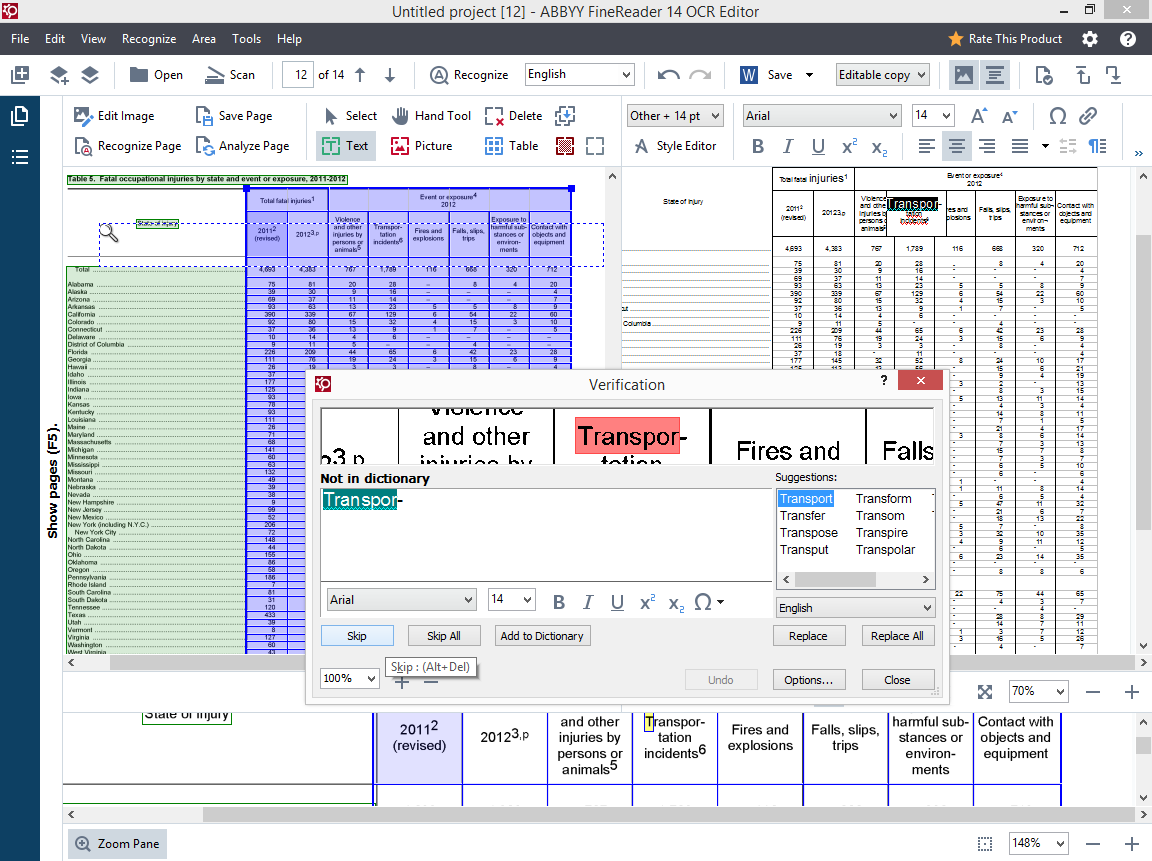Open the Tools menu
Screen dimensions: 1152x861
pos(246,39)
